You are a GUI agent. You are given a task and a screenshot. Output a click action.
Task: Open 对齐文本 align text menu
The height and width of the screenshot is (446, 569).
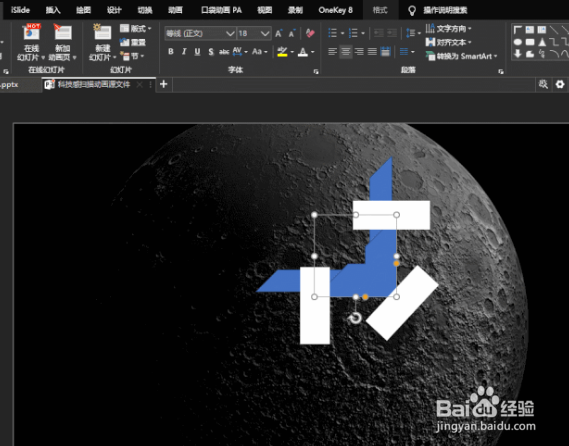(449, 42)
